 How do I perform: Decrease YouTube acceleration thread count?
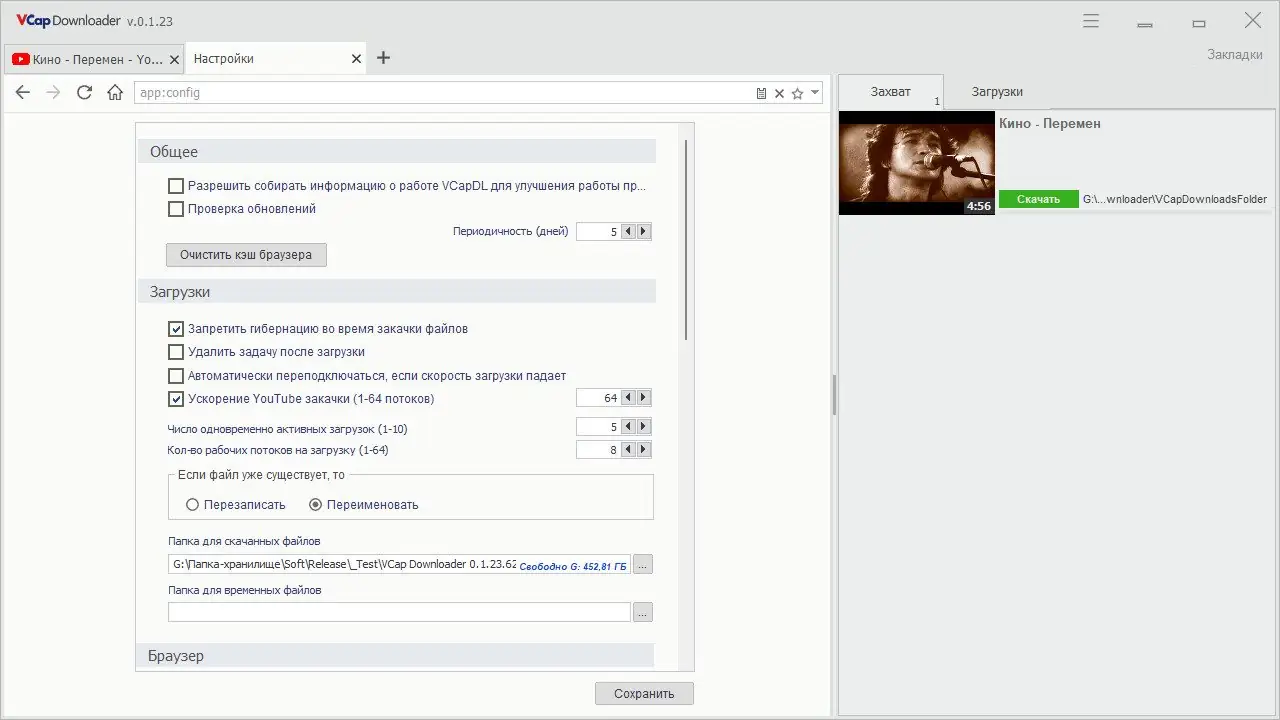click(x=628, y=398)
